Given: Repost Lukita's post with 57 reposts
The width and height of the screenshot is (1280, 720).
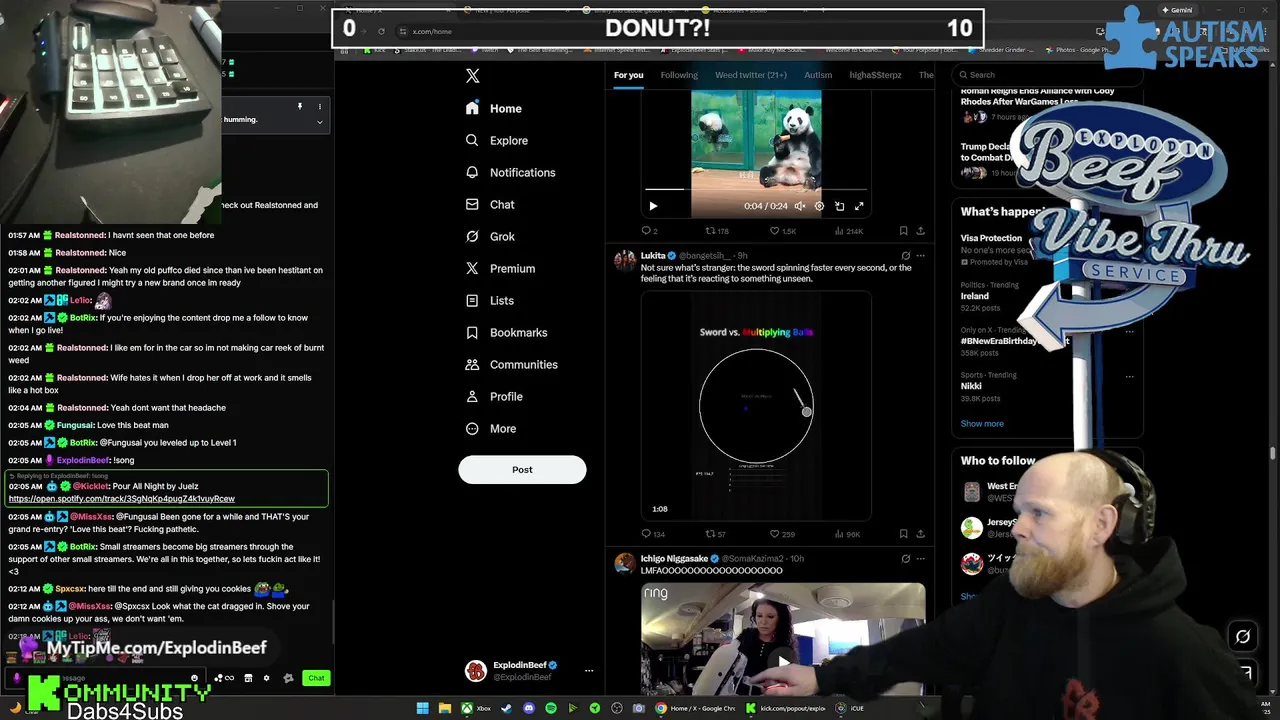Looking at the screenshot, I should pos(716,534).
